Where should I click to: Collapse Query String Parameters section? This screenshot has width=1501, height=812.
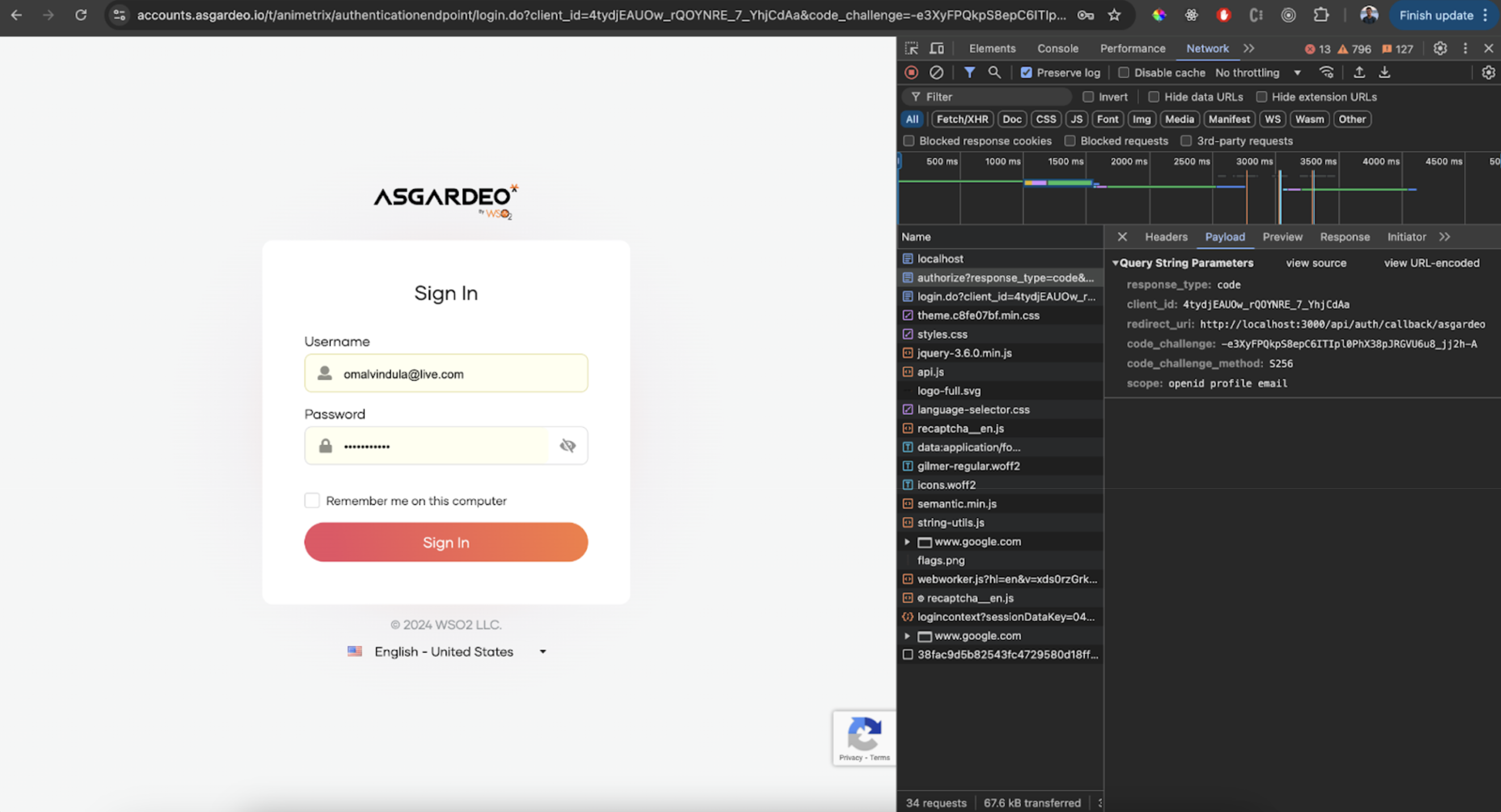point(1115,263)
